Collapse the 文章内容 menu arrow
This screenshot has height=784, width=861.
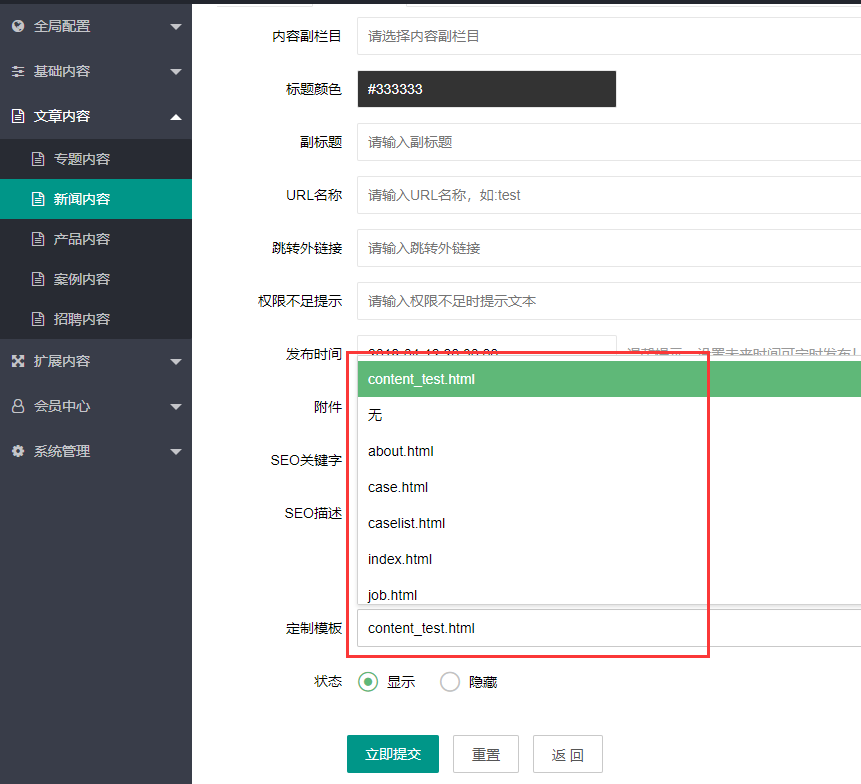176,117
